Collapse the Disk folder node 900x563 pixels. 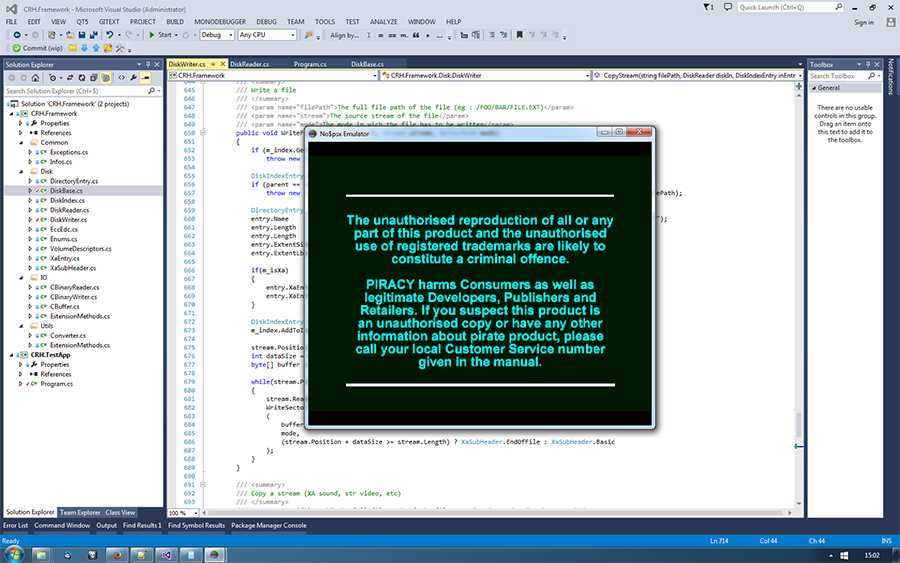click(21, 172)
